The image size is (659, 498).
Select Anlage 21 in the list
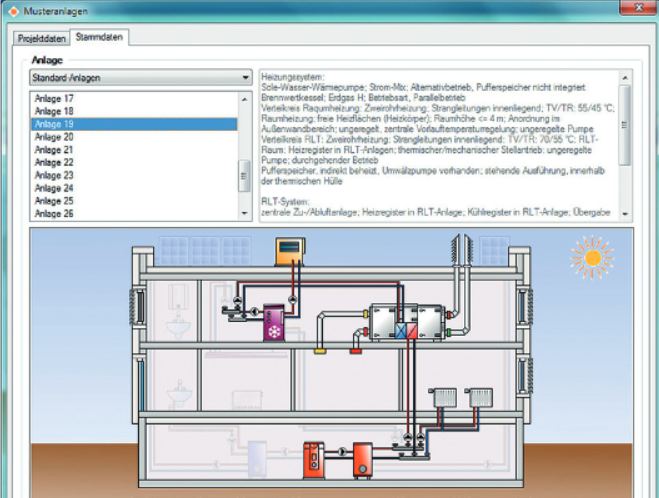tap(134, 150)
